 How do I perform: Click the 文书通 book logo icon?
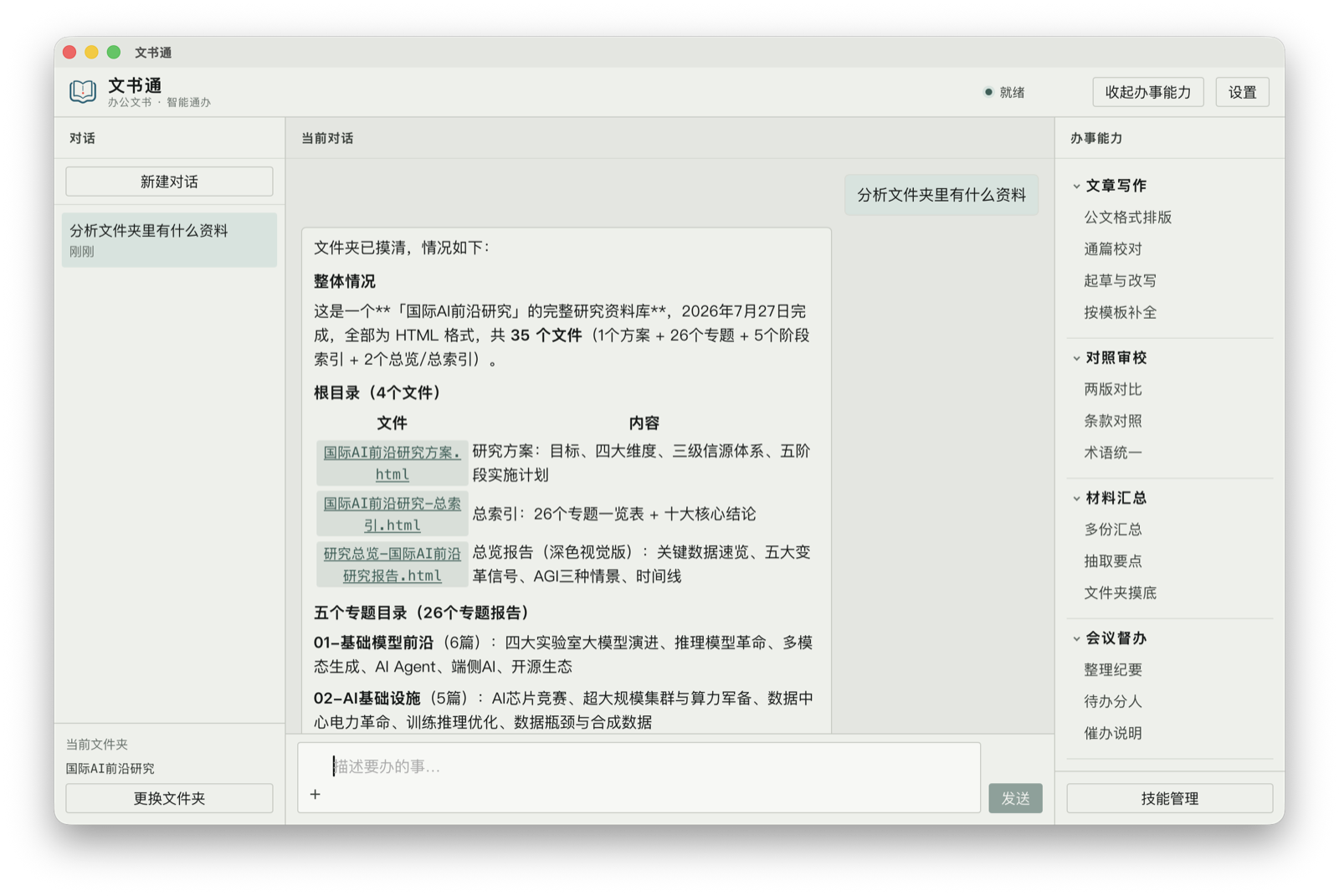click(83, 91)
